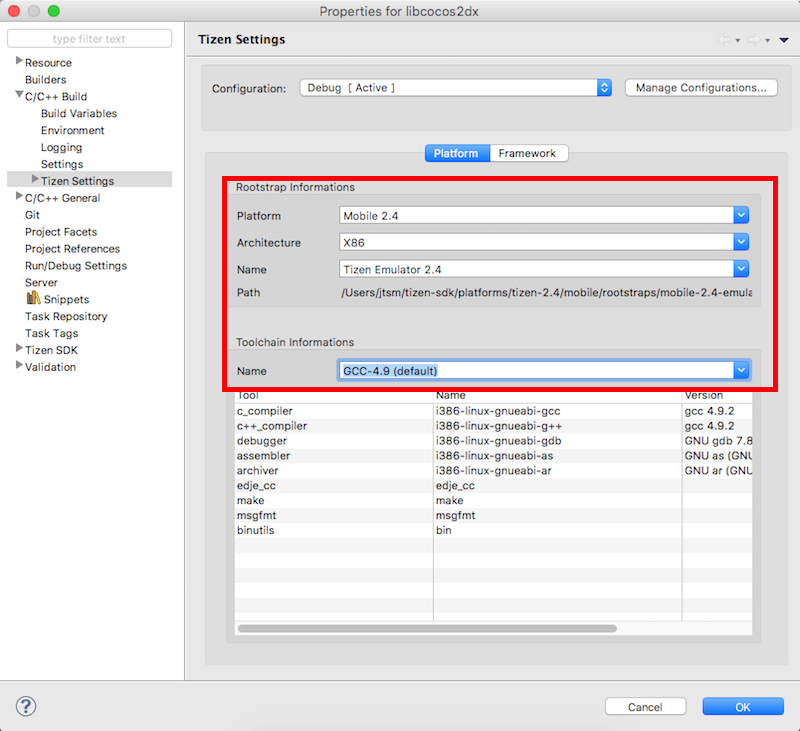Select the Platform tab
800x731 pixels.
[457, 153]
